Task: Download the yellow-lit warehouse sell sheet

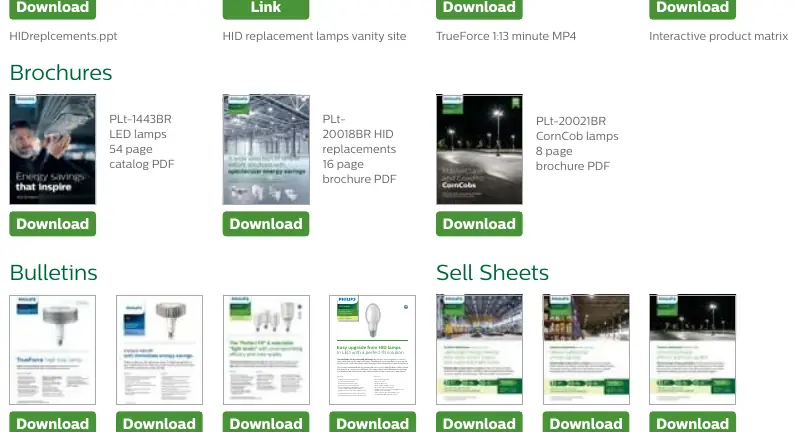Action: coord(479,422)
